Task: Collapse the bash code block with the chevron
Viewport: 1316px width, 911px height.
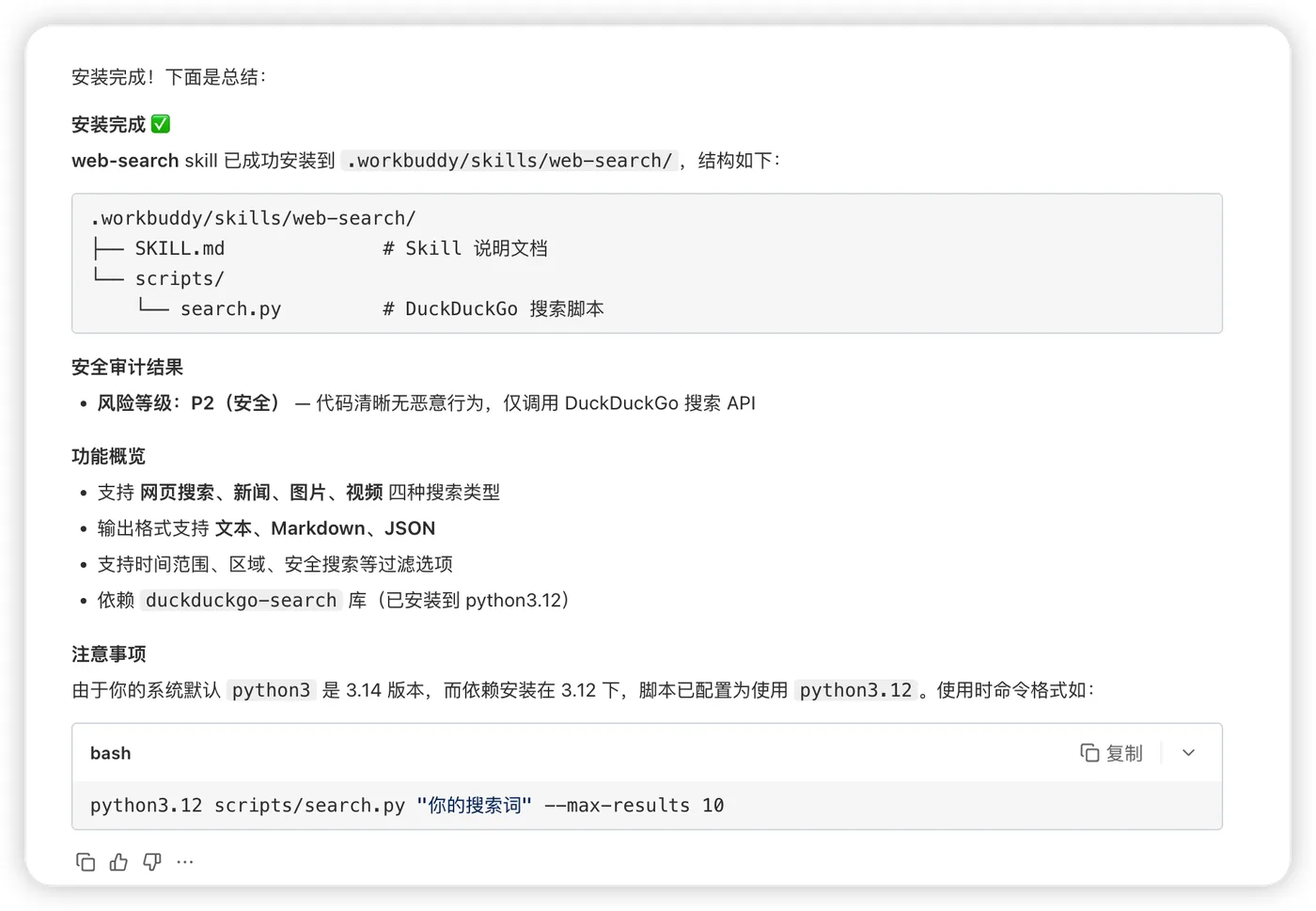Action: 1189,753
